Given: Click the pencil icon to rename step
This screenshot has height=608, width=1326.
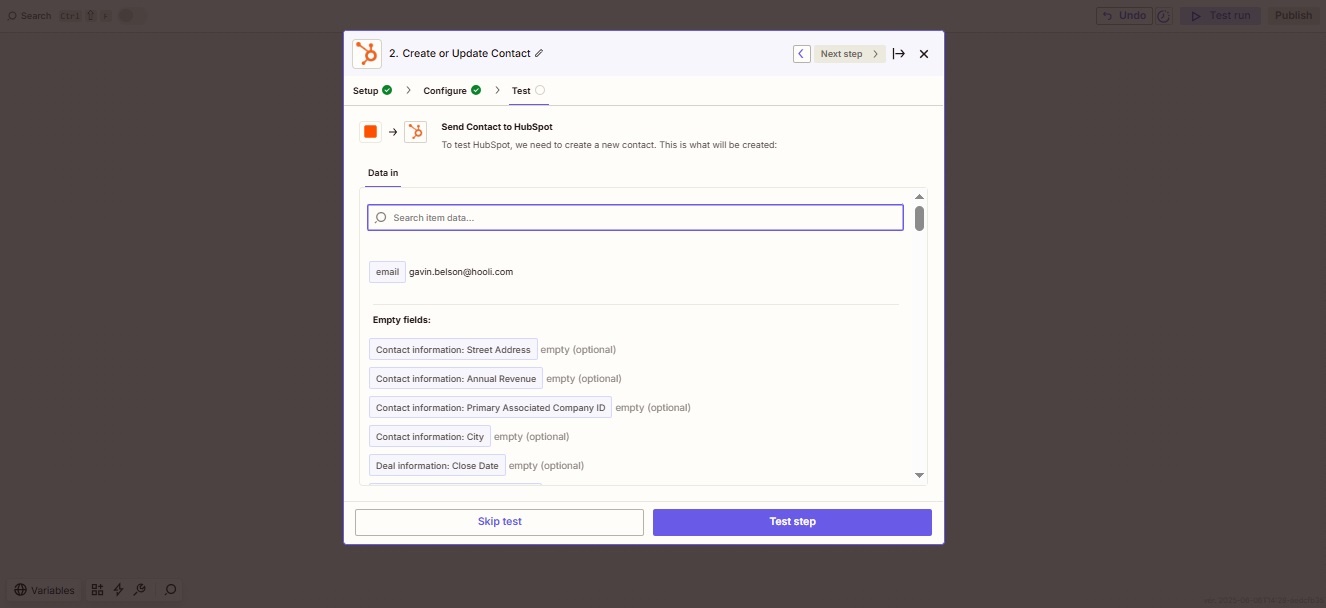Looking at the screenshot, I should [539, 53].
